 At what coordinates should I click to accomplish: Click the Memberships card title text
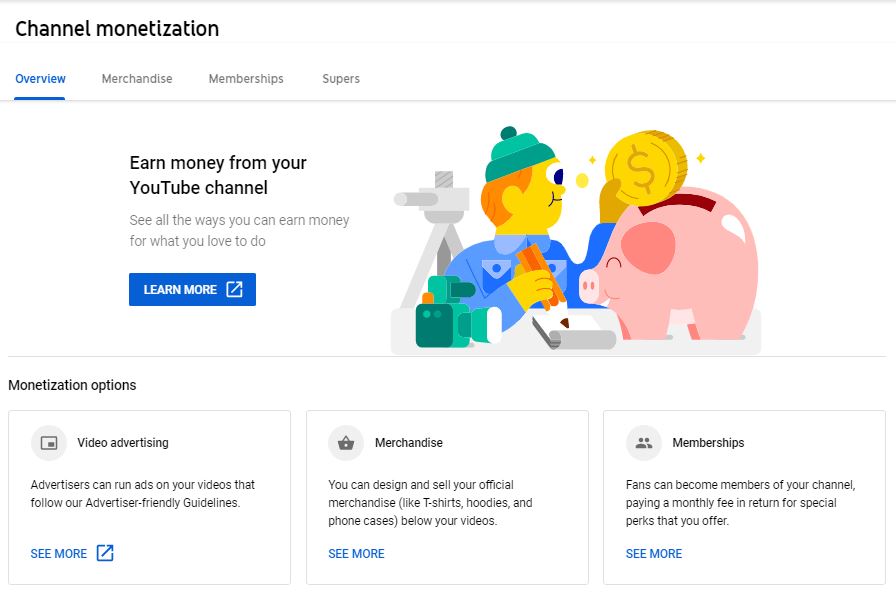709,443
